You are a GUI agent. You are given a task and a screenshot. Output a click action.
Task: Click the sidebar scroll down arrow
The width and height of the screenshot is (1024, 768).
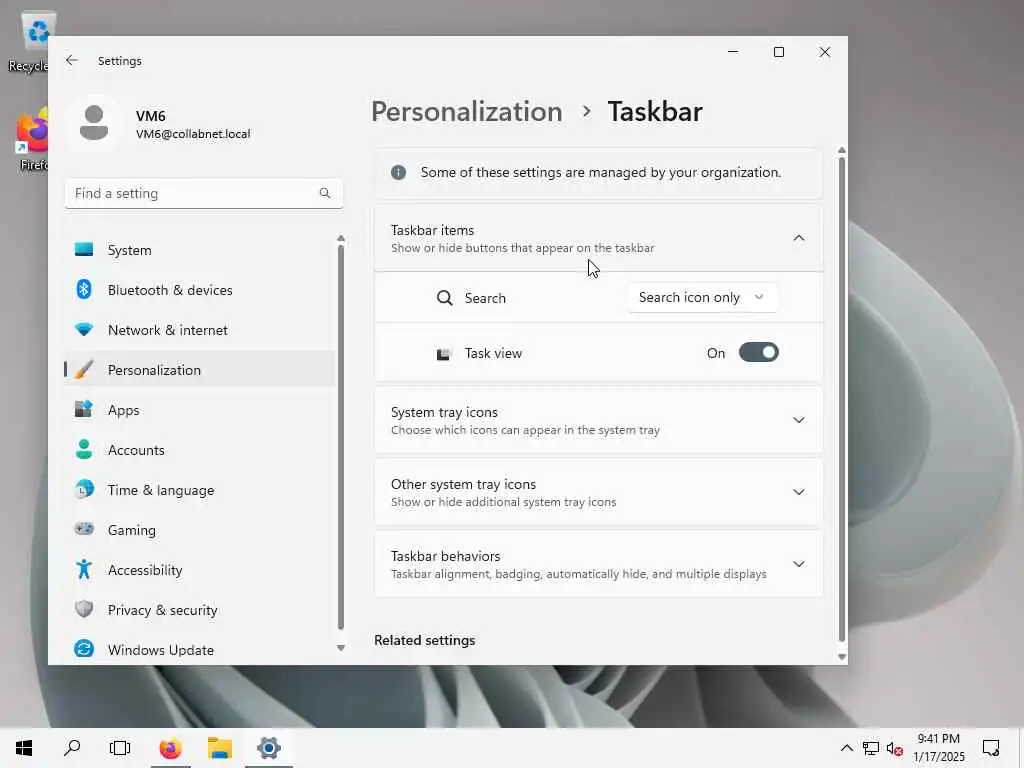(x=341, y=648)
